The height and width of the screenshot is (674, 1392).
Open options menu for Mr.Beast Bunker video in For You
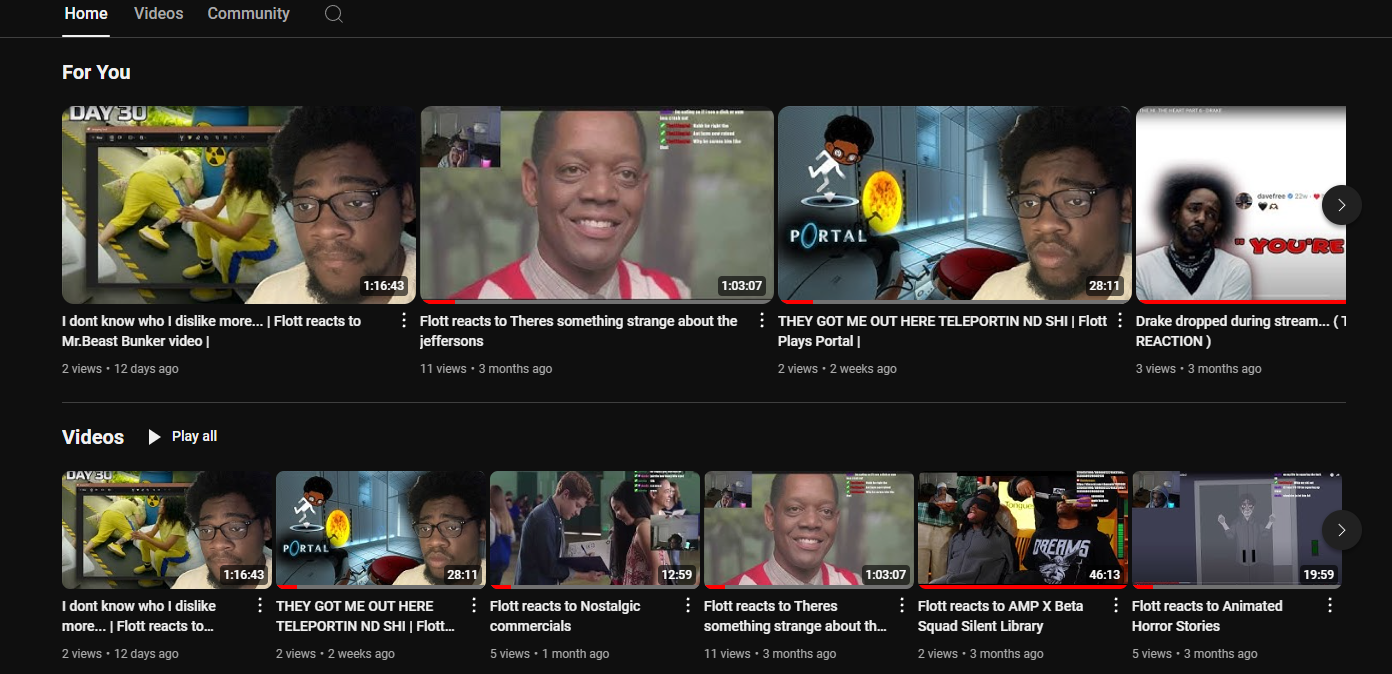(x=404, y=320)
